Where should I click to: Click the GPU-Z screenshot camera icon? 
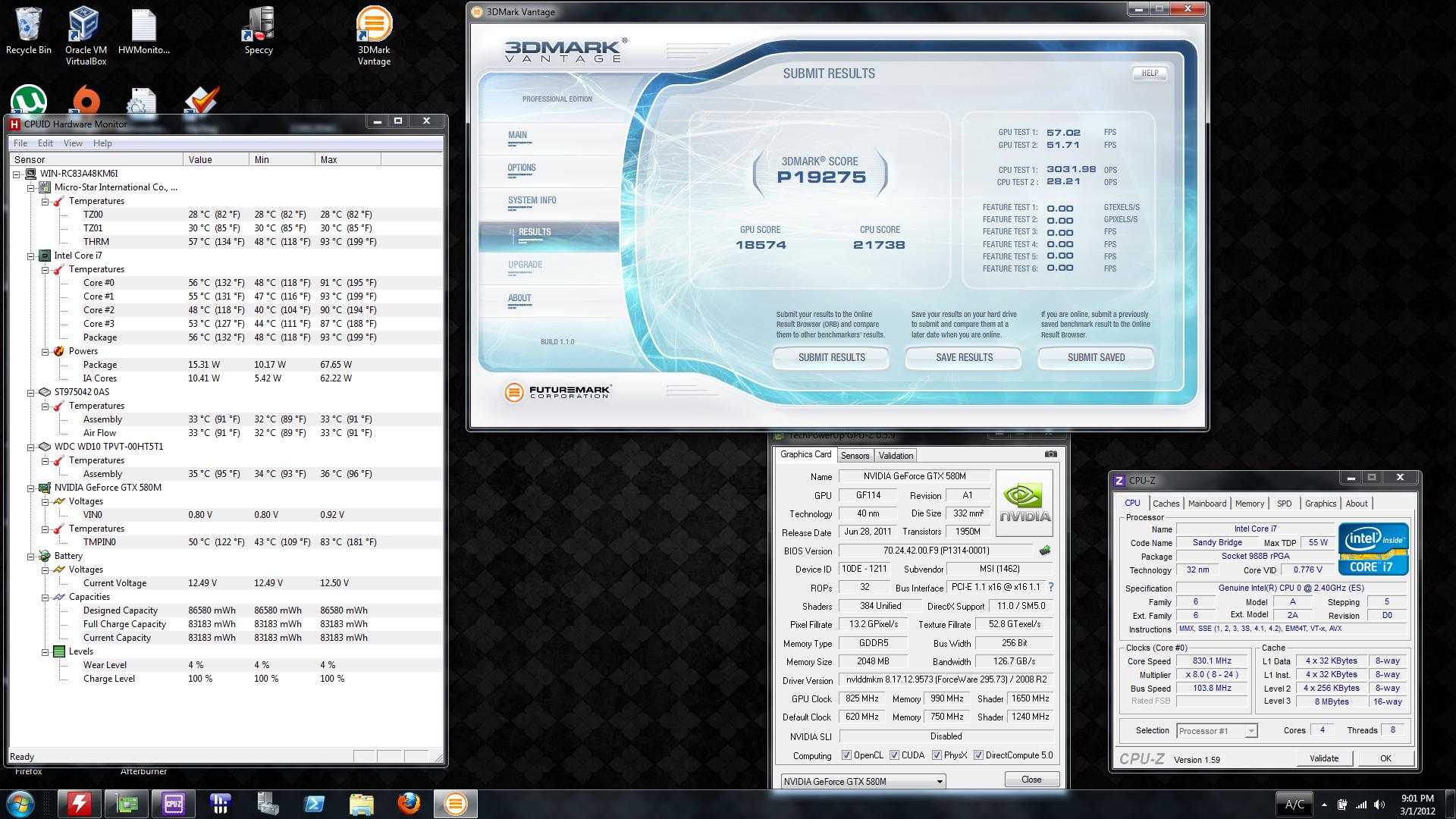pyautogui.click(x=1051, y=454)
